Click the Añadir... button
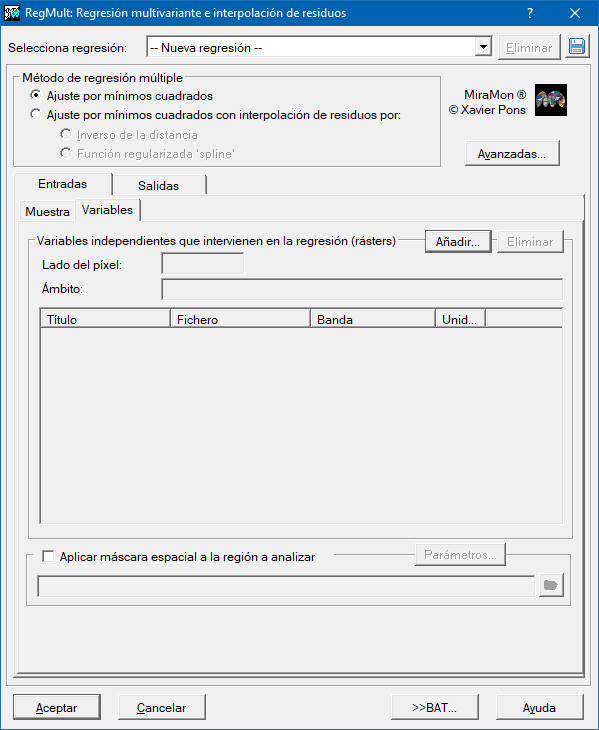The height and width of the screenshot is (730, 599). point(458,242)
